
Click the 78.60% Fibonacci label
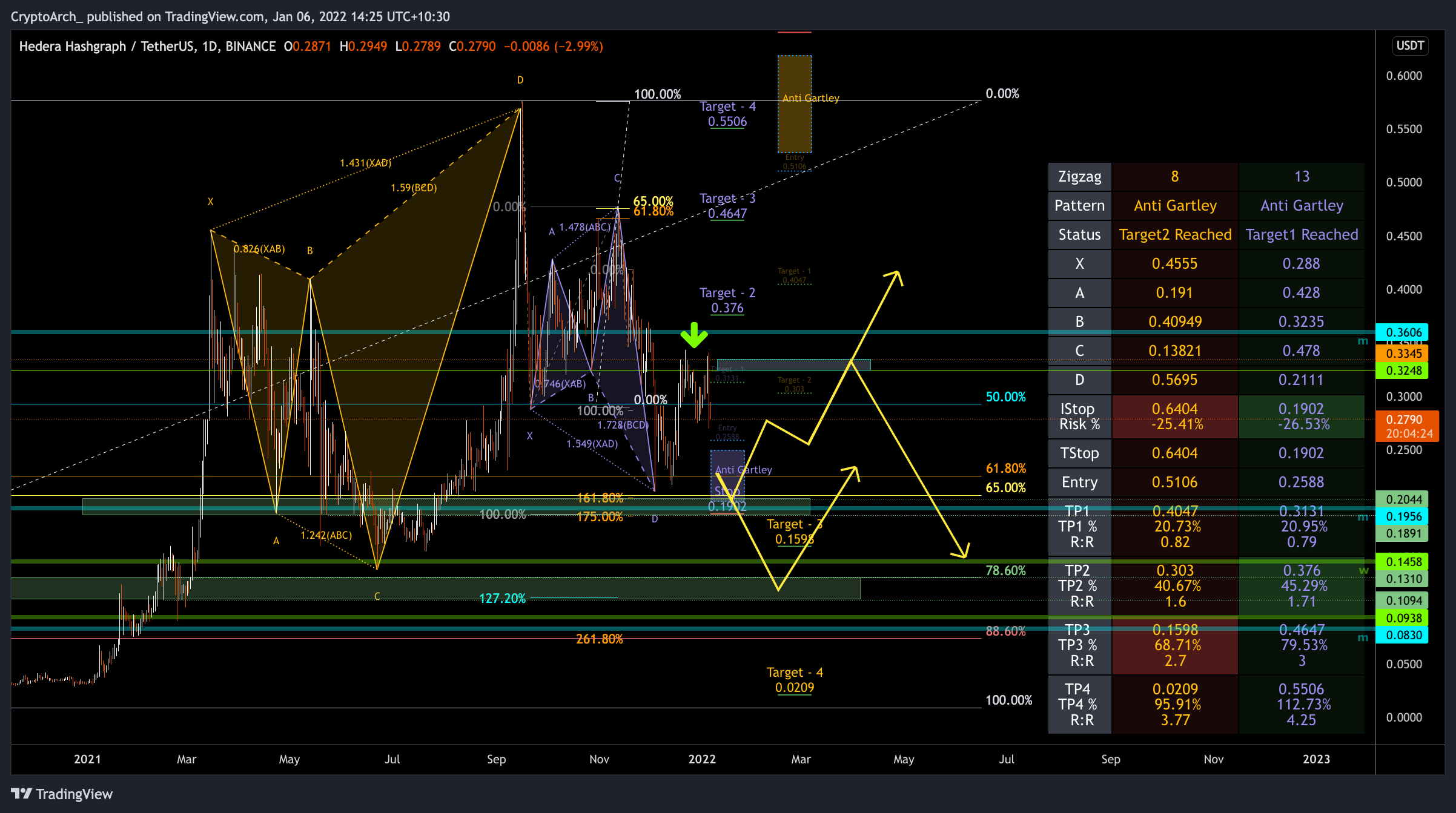click(1005, 571)
